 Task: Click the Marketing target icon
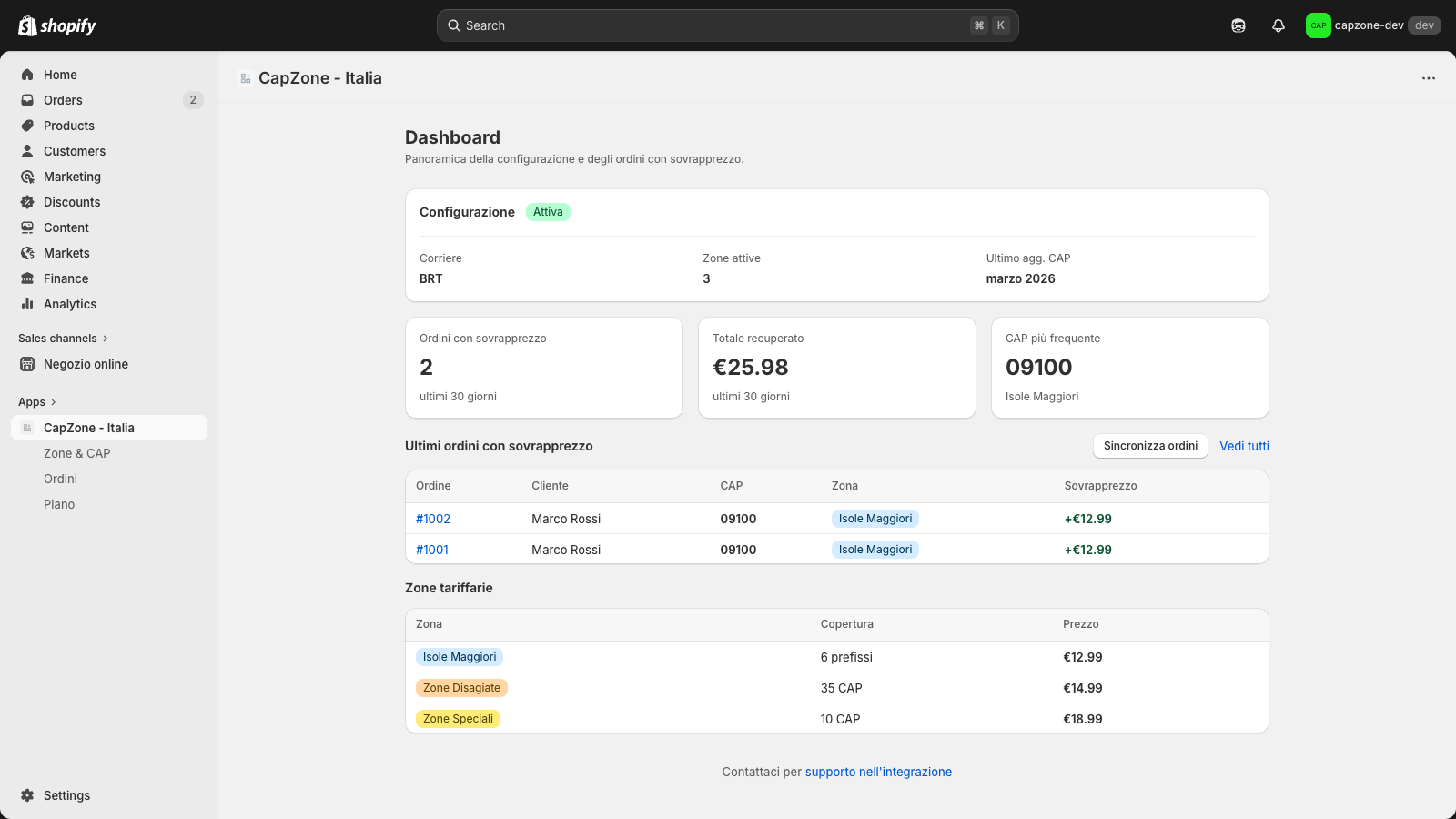point(27,177)
